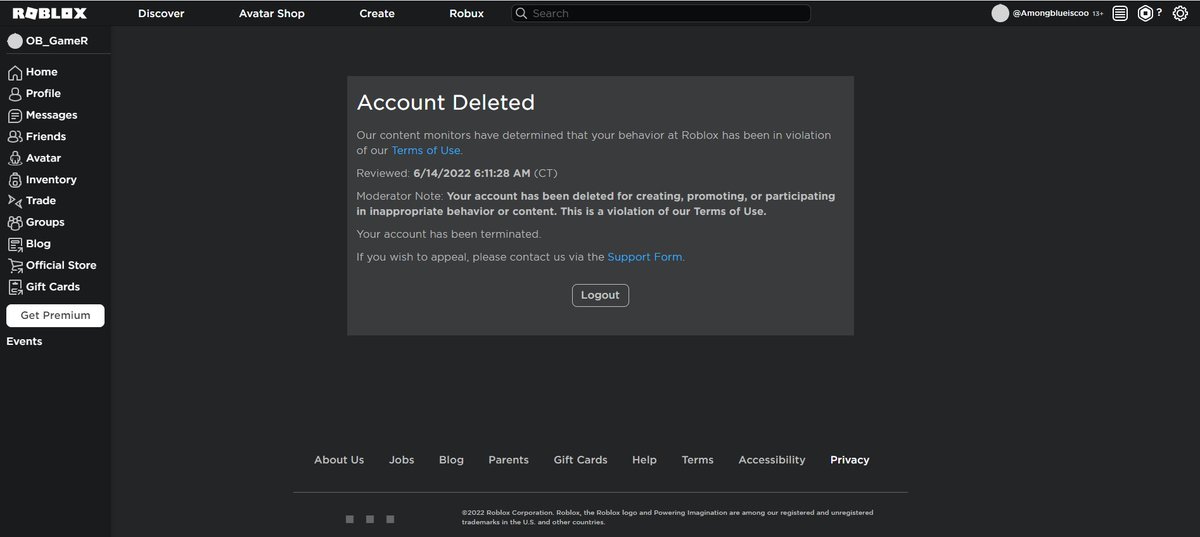Image resolution: width=1200 pixels, height=537 pixels.
Task: Open the Profile sidebar icon
Action: 15,93
